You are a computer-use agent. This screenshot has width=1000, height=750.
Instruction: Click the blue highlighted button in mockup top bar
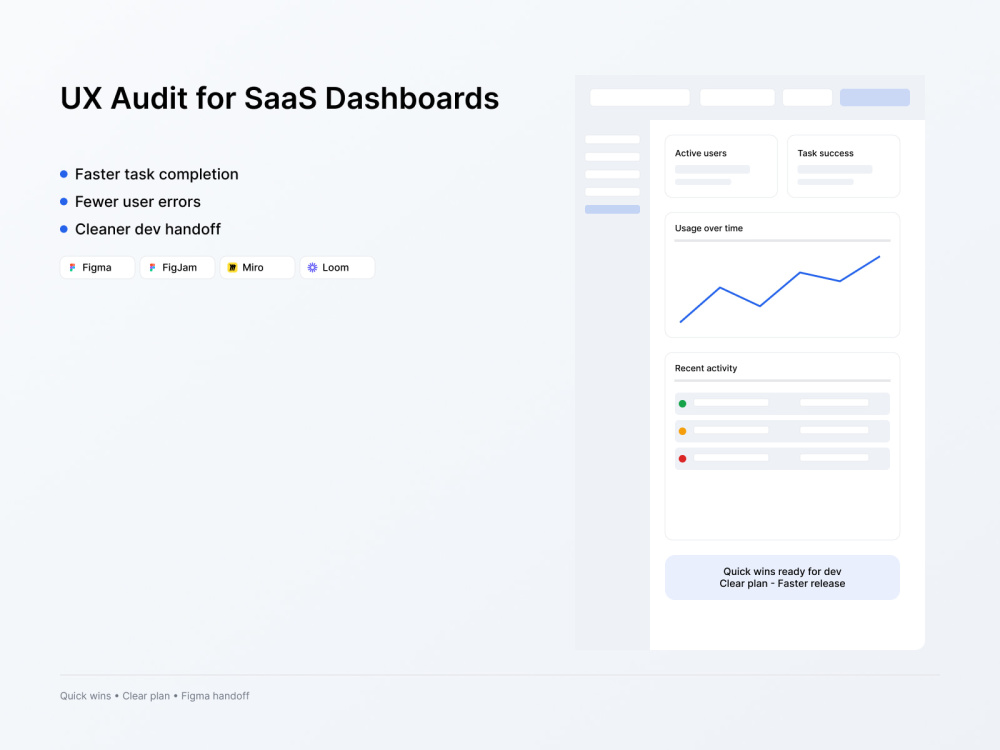[875, 98]
